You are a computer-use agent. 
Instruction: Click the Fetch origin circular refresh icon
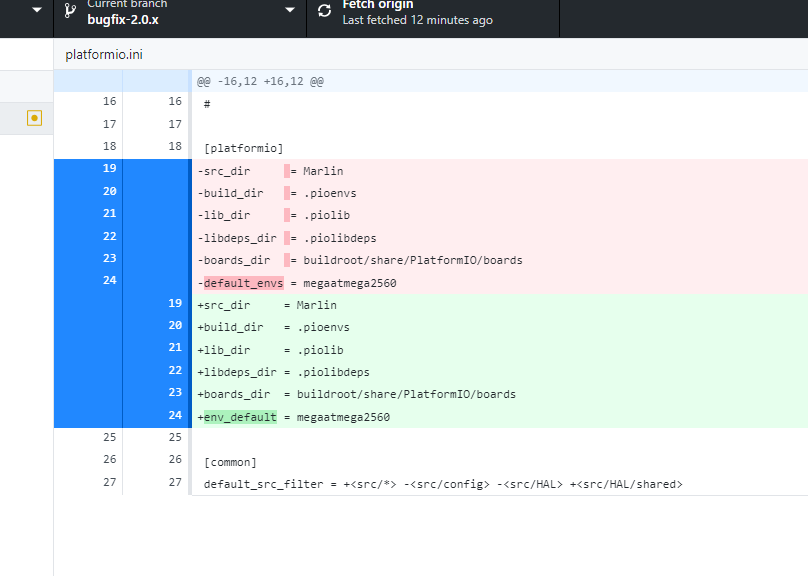tap(322, 11)
